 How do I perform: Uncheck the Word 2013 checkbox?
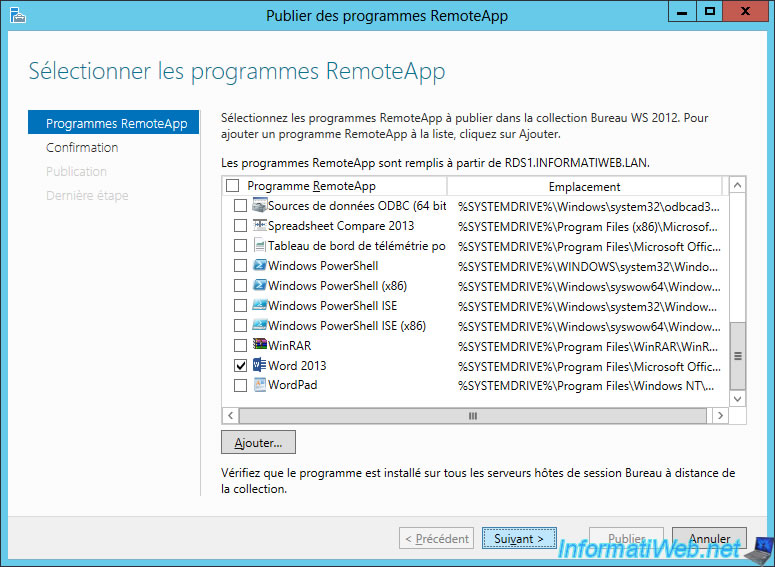click(240, 366)
